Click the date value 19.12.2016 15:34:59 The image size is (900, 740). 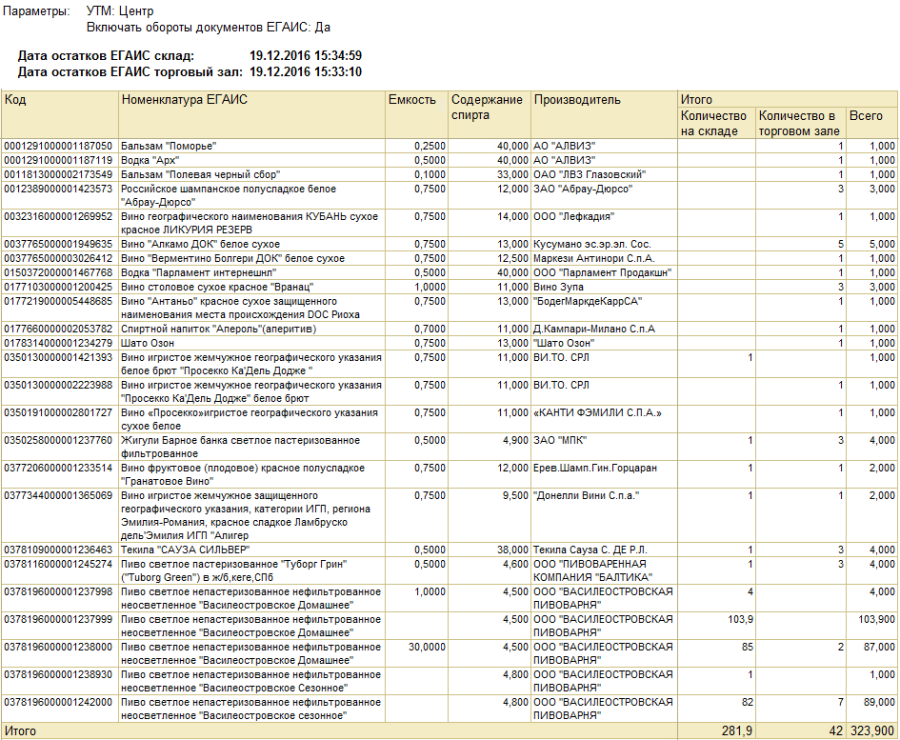click(x=305, y=56)
